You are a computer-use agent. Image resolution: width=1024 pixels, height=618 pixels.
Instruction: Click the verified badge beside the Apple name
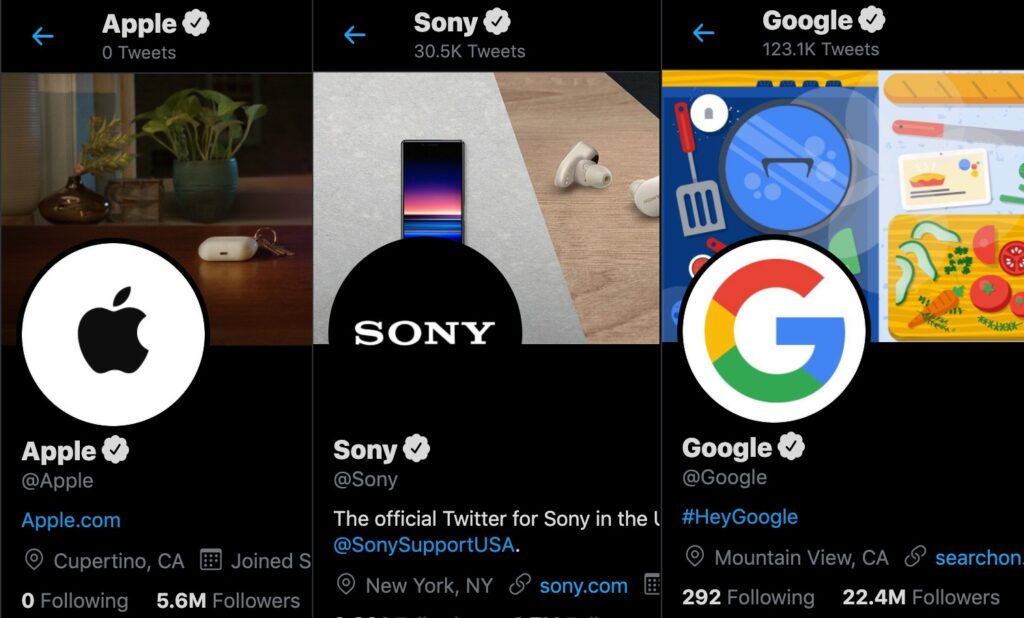116,450
